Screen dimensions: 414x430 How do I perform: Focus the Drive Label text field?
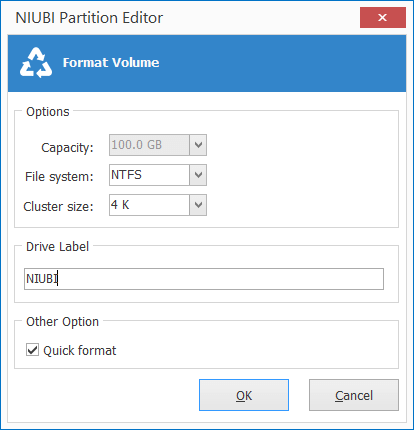[204, 279]
